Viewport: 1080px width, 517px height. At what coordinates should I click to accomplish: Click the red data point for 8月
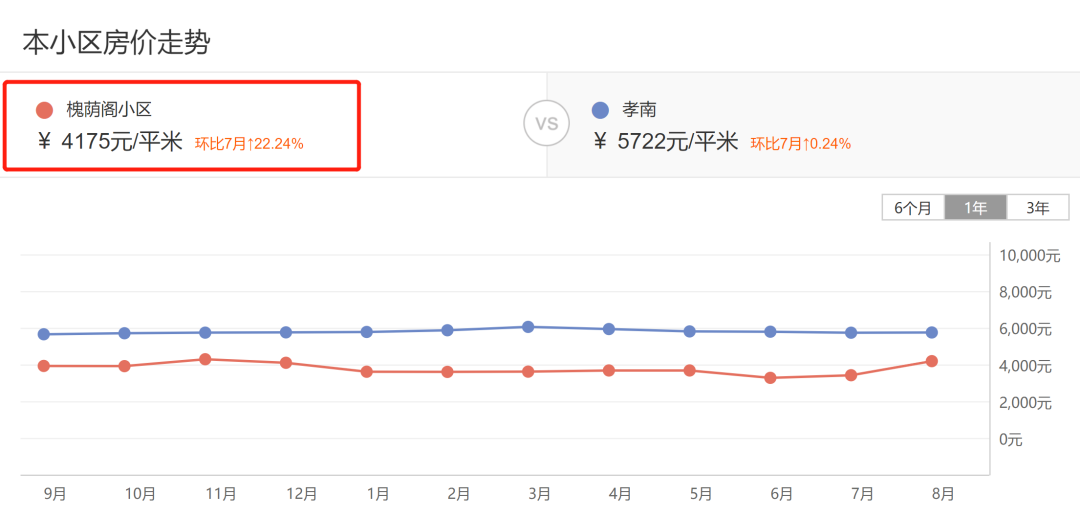point(931,361)
